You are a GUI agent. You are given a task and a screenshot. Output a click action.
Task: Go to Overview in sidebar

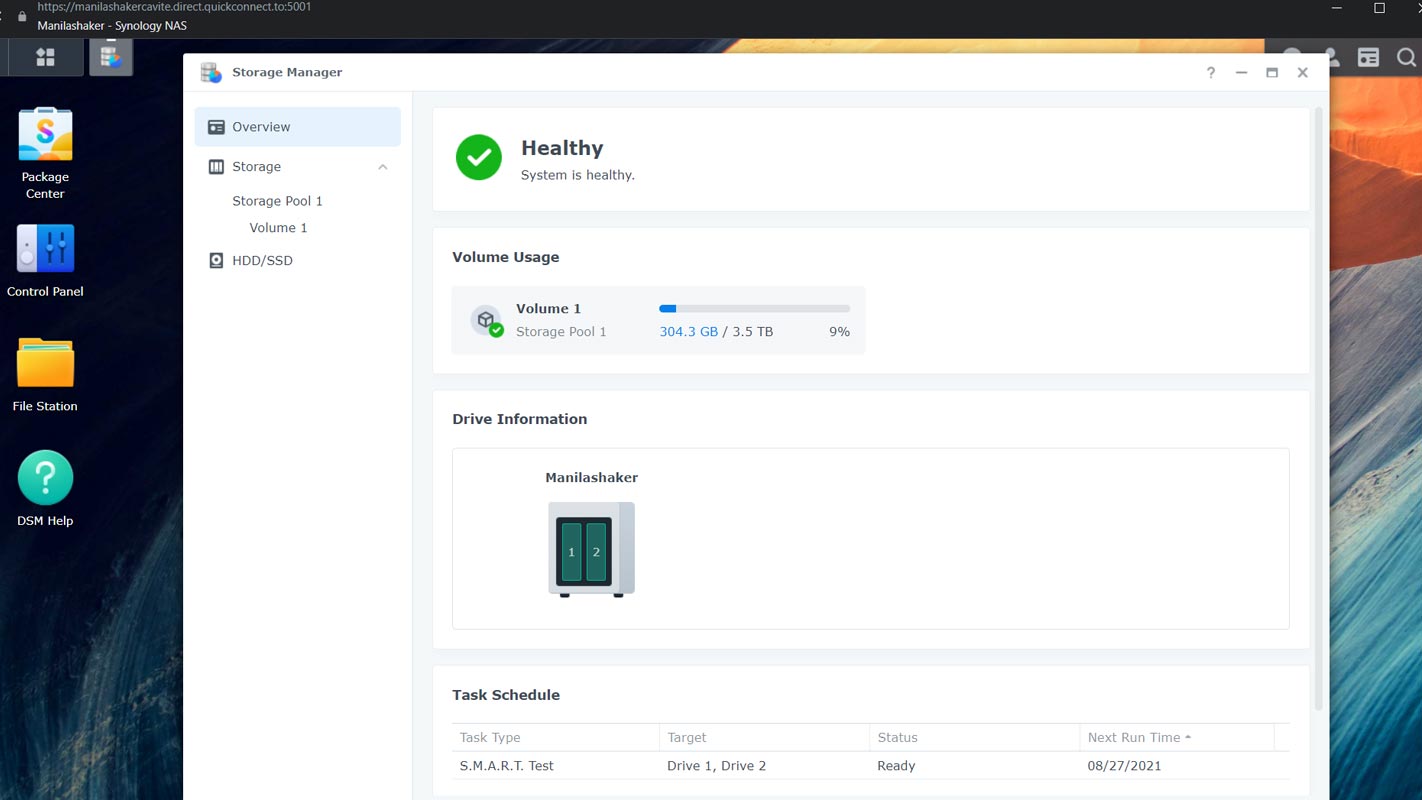[298, 127]
